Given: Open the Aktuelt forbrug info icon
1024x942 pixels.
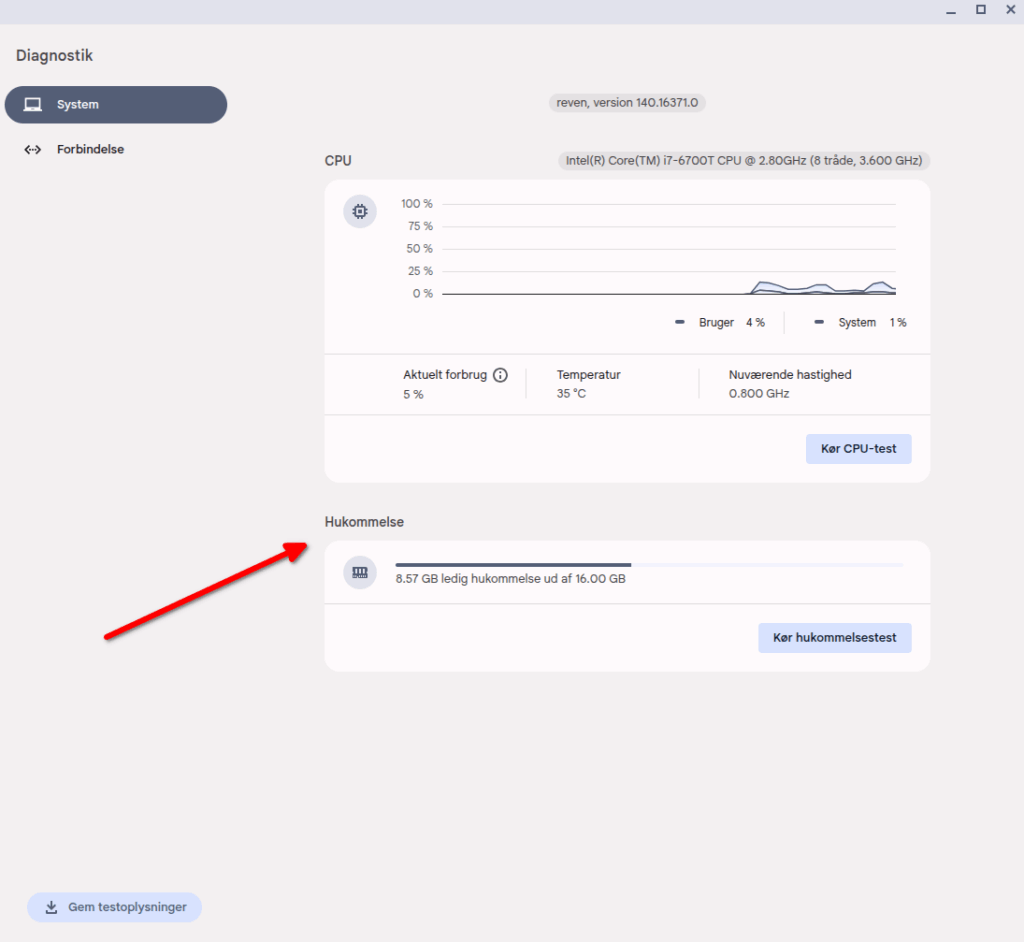Looking at the screenshot, I should click(501, 376).
